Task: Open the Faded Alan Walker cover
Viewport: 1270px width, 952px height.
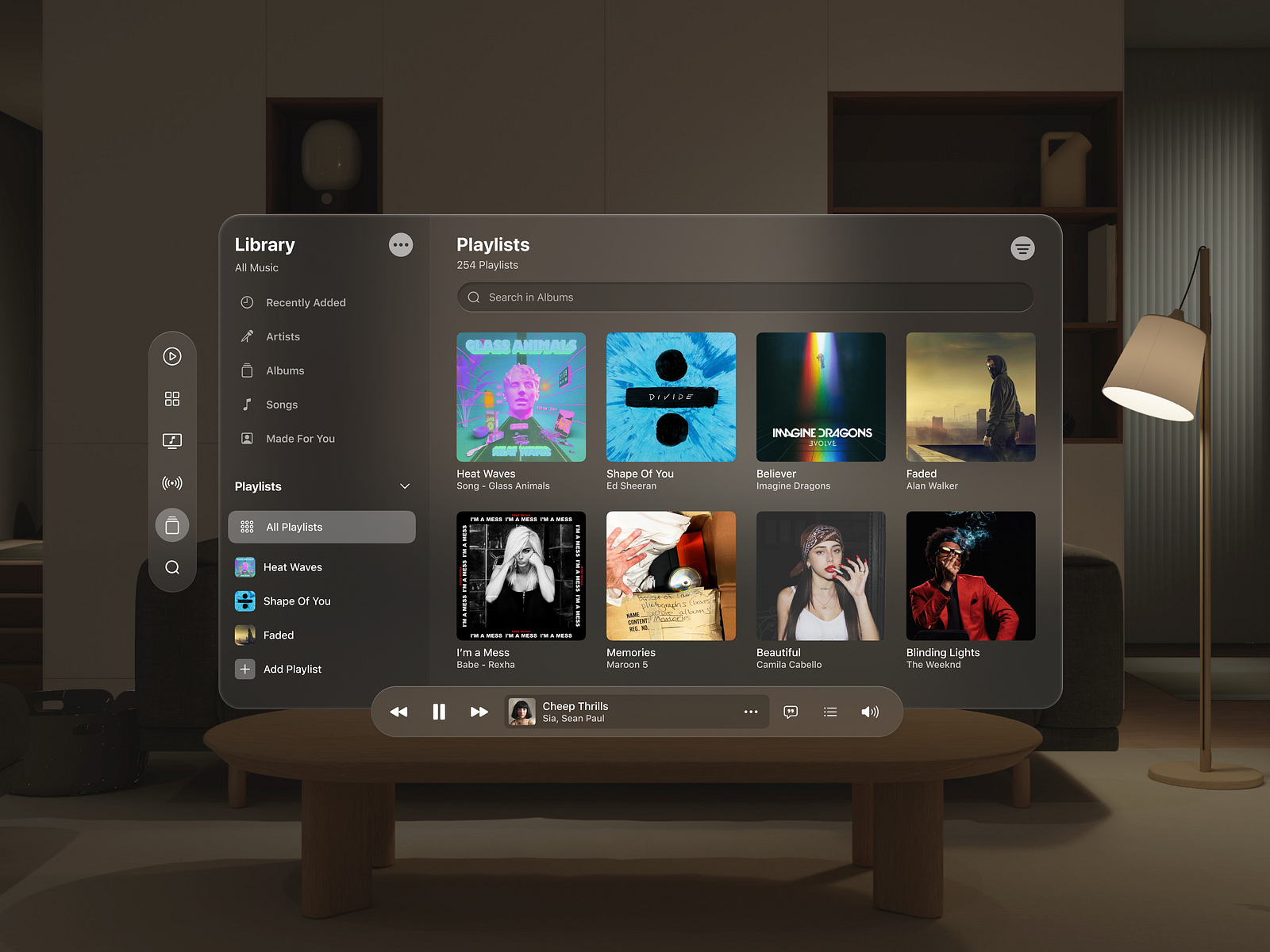Action: click(971, 397)
